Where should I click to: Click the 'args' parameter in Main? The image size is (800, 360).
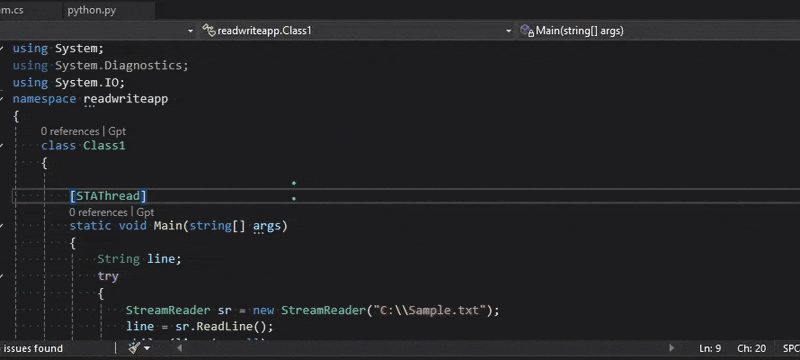coord(266,225)
